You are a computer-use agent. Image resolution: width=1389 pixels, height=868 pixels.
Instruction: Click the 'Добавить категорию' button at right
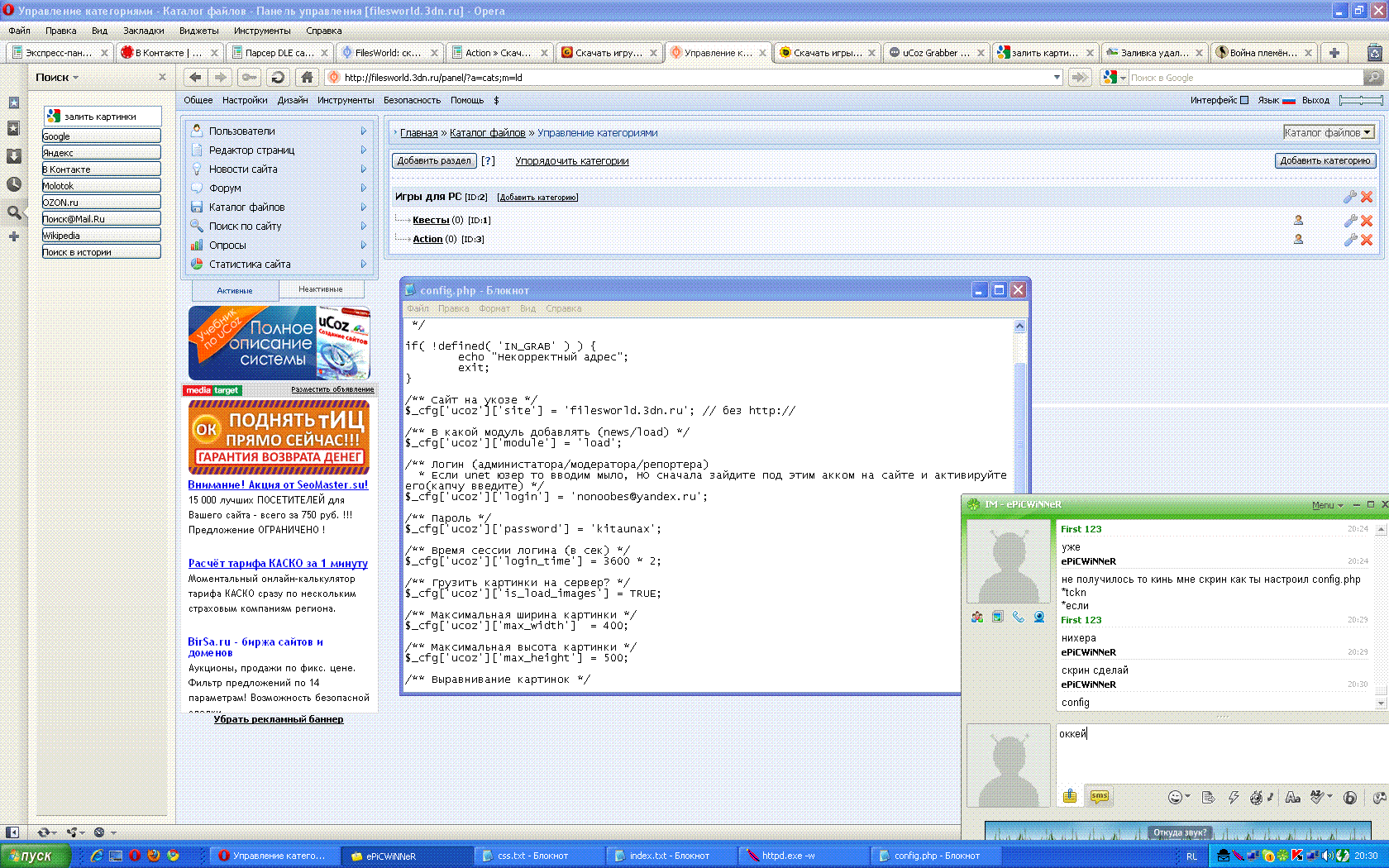(x=1325, y=160)
